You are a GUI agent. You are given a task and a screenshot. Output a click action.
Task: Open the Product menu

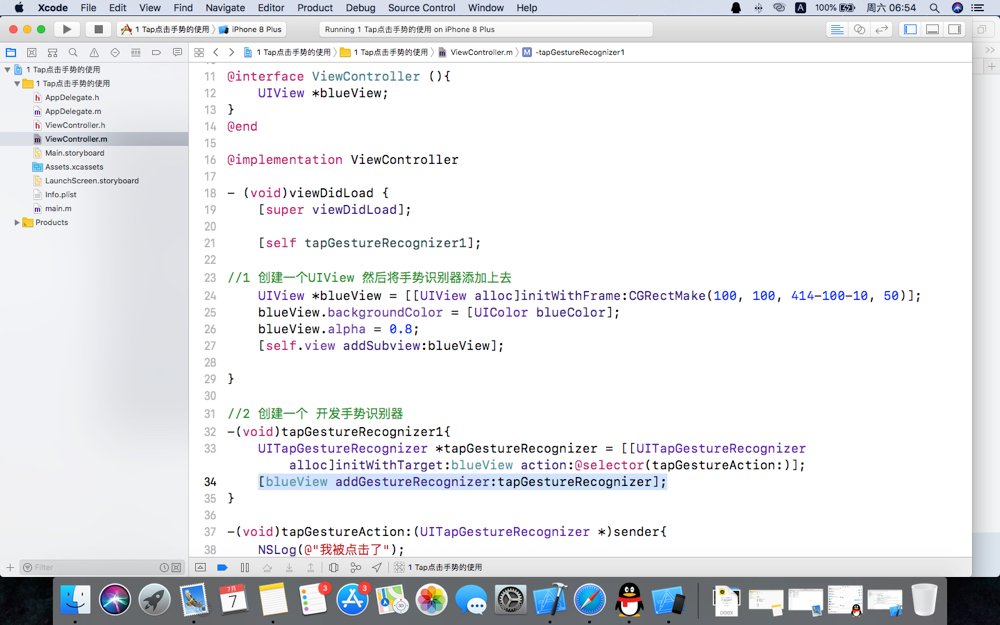point(315,8)
